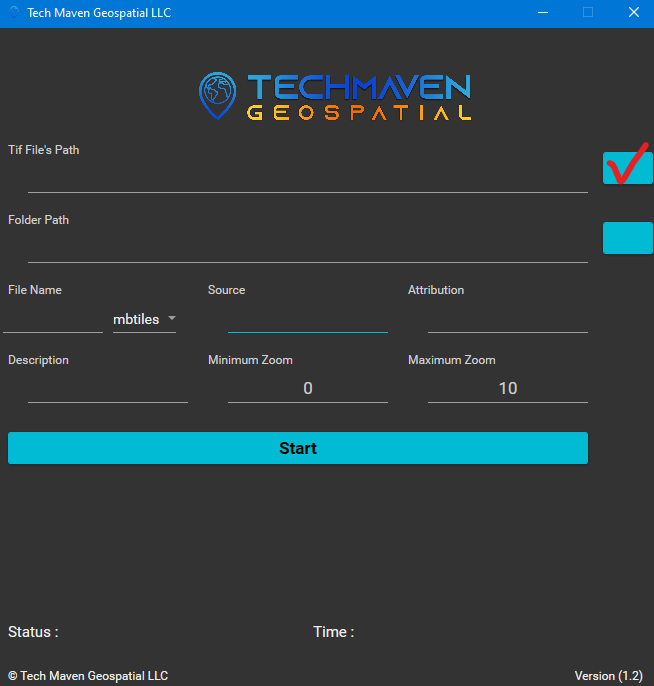Screen dimensions: 654x686
Task: Click the Description label
Action: point(38,360)
